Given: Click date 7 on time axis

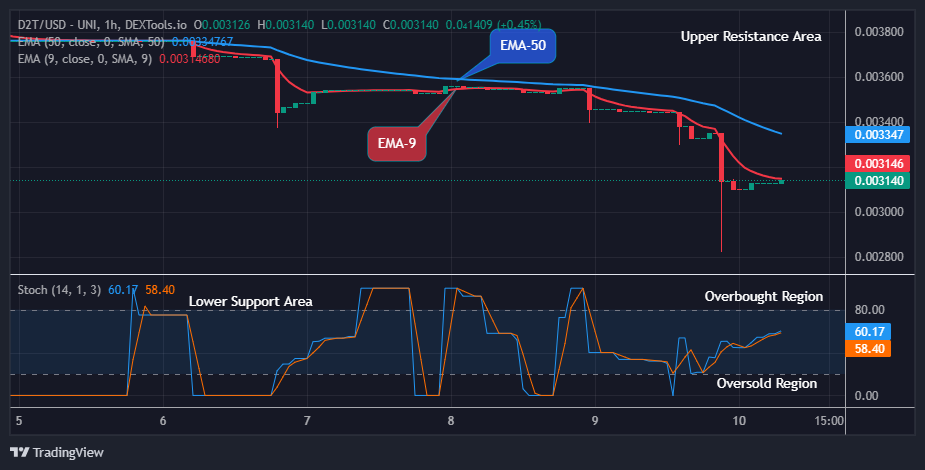Looking at the screenshot, I should coord(307,420).
